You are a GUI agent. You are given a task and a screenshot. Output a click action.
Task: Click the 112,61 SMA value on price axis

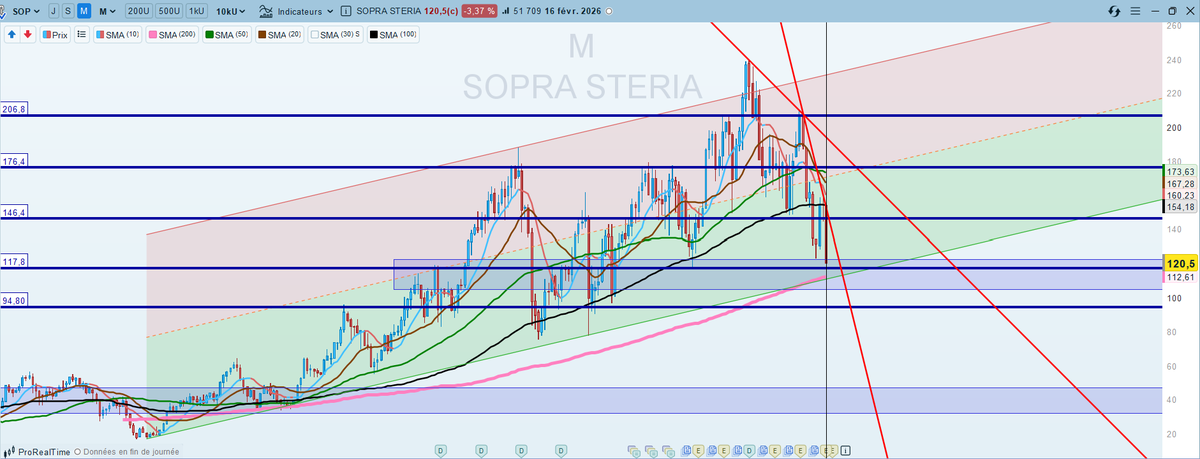(x=1181, y=278)
